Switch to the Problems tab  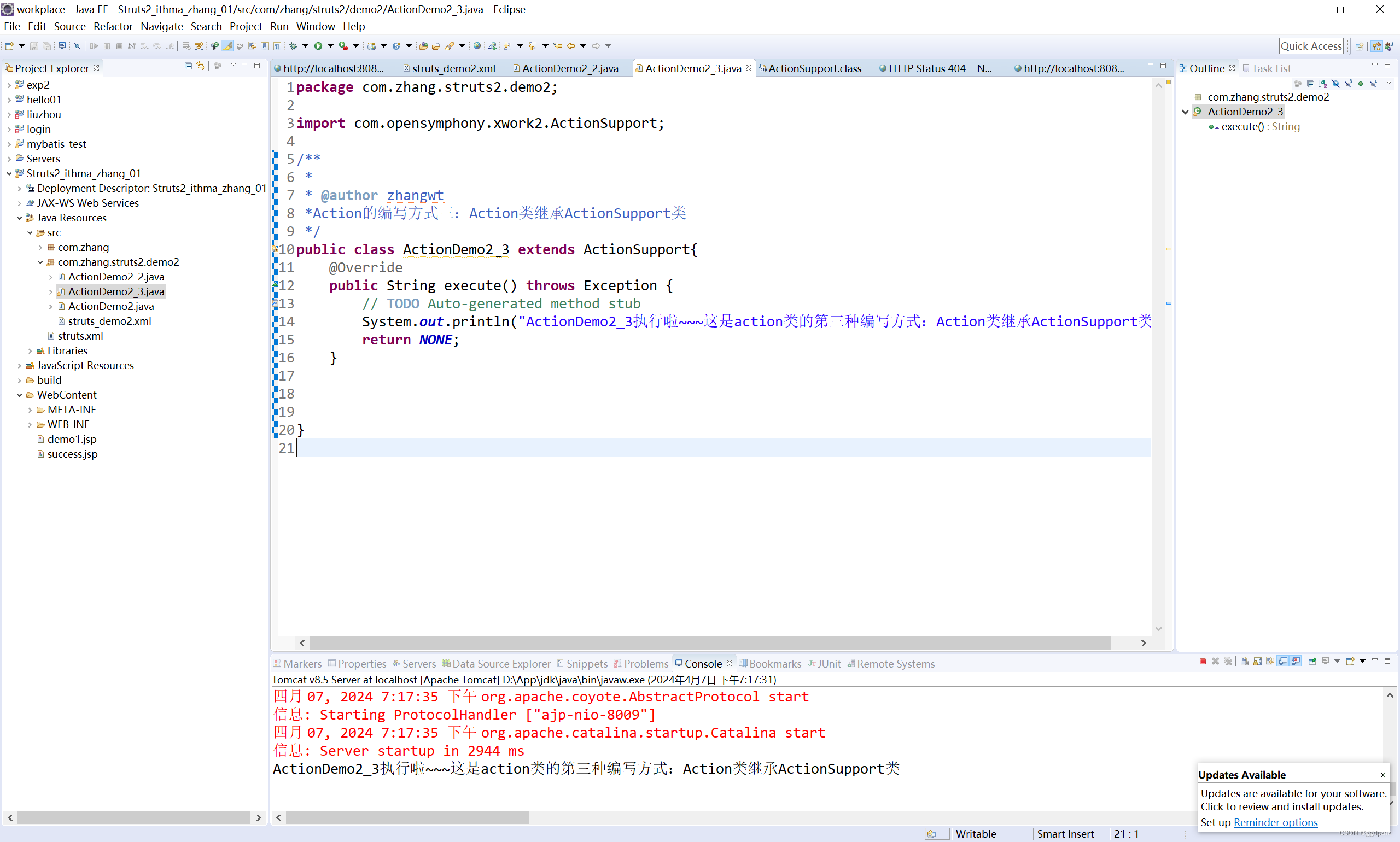click(641, 663)
